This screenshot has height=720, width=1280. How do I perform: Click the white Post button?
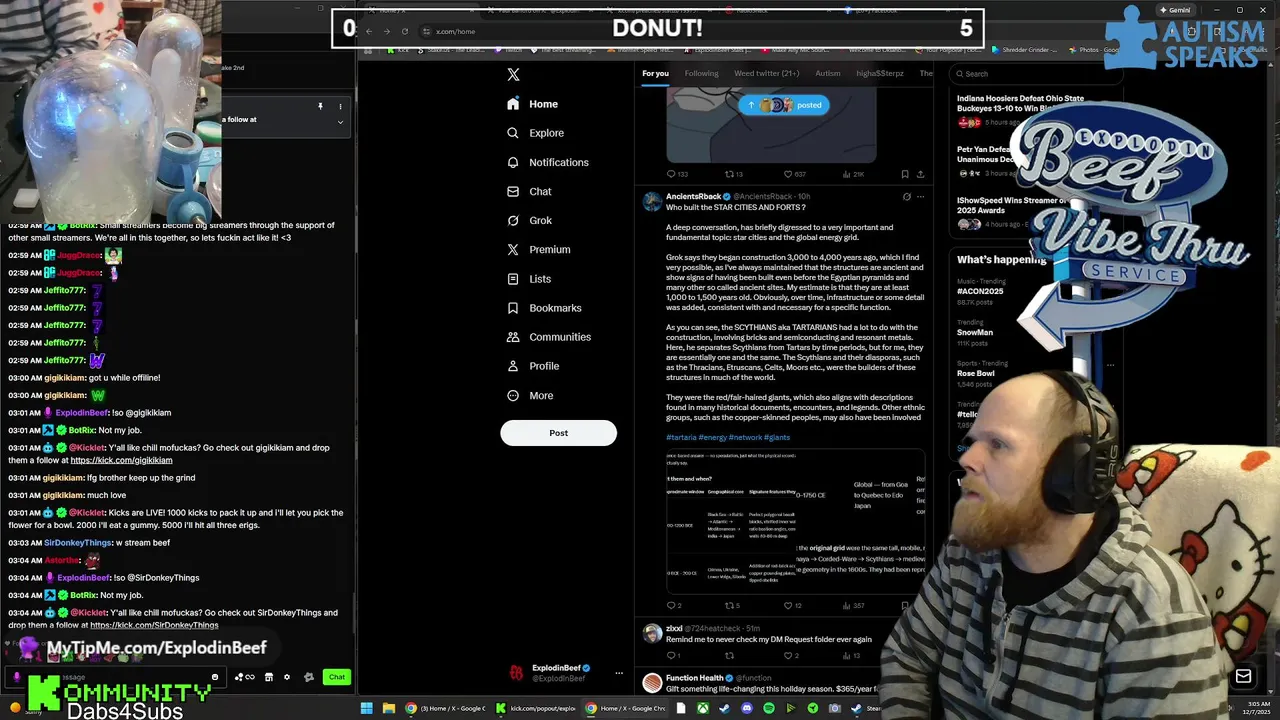pyautogui.click(x=558, y=433)
